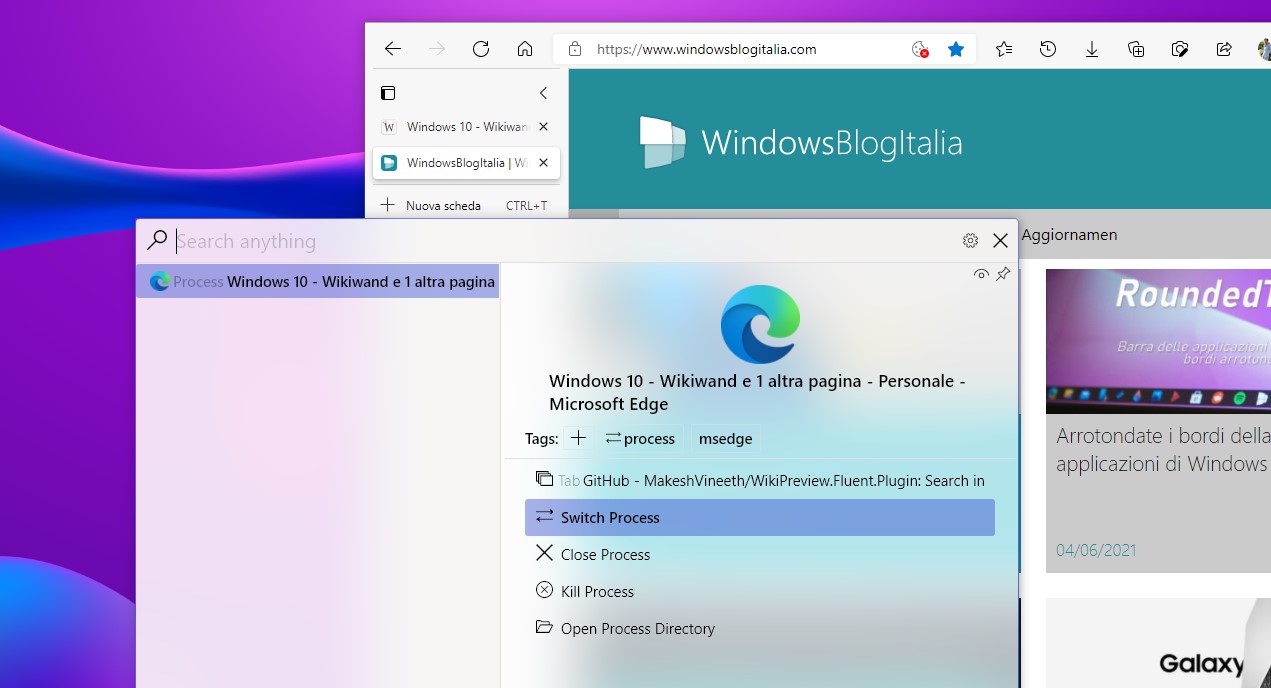Go back in Edge browser
This screenshot has height=688, width=1271.
(x=392, y=49)
